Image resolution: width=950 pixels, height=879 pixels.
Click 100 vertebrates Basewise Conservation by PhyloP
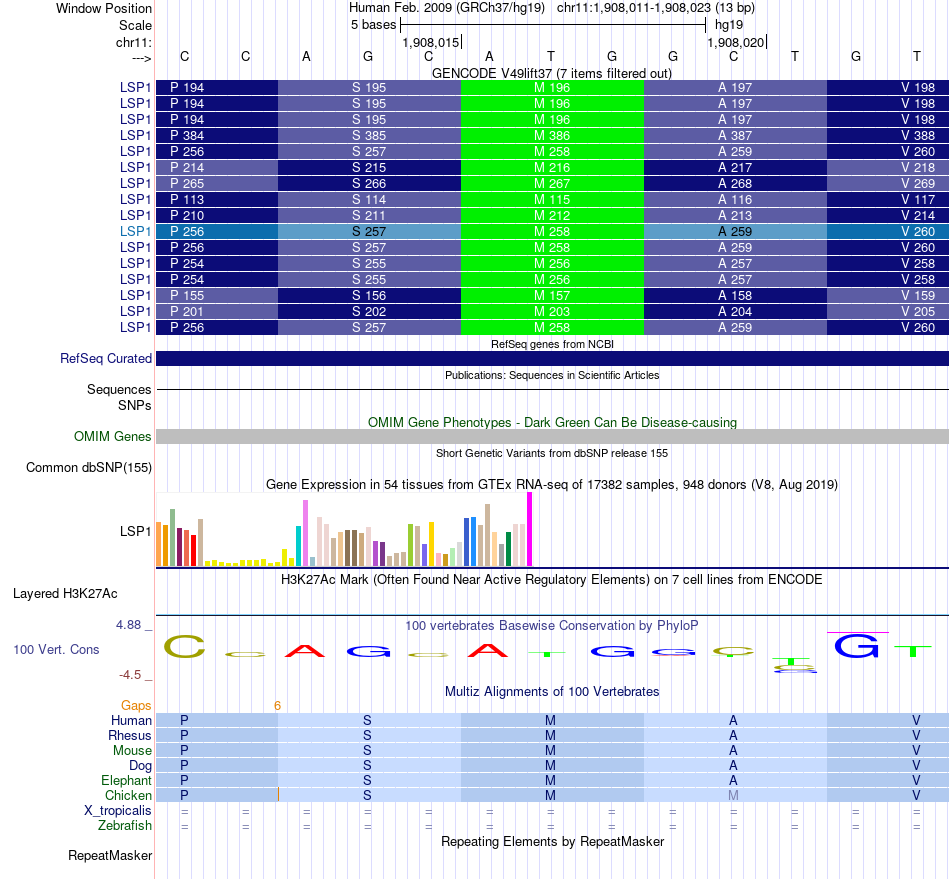(551, 625)
